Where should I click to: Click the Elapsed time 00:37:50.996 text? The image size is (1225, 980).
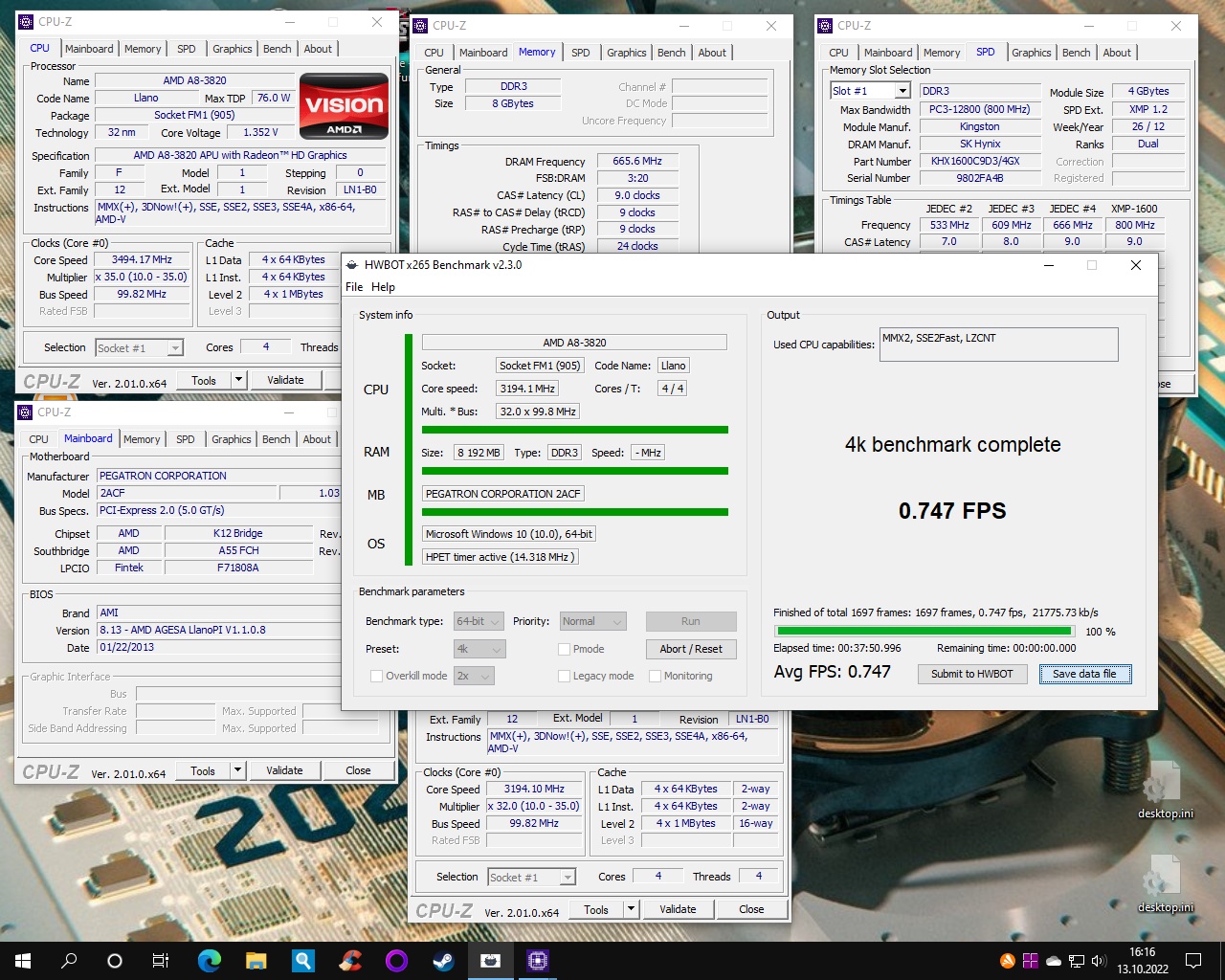click(x=837, y=648)
